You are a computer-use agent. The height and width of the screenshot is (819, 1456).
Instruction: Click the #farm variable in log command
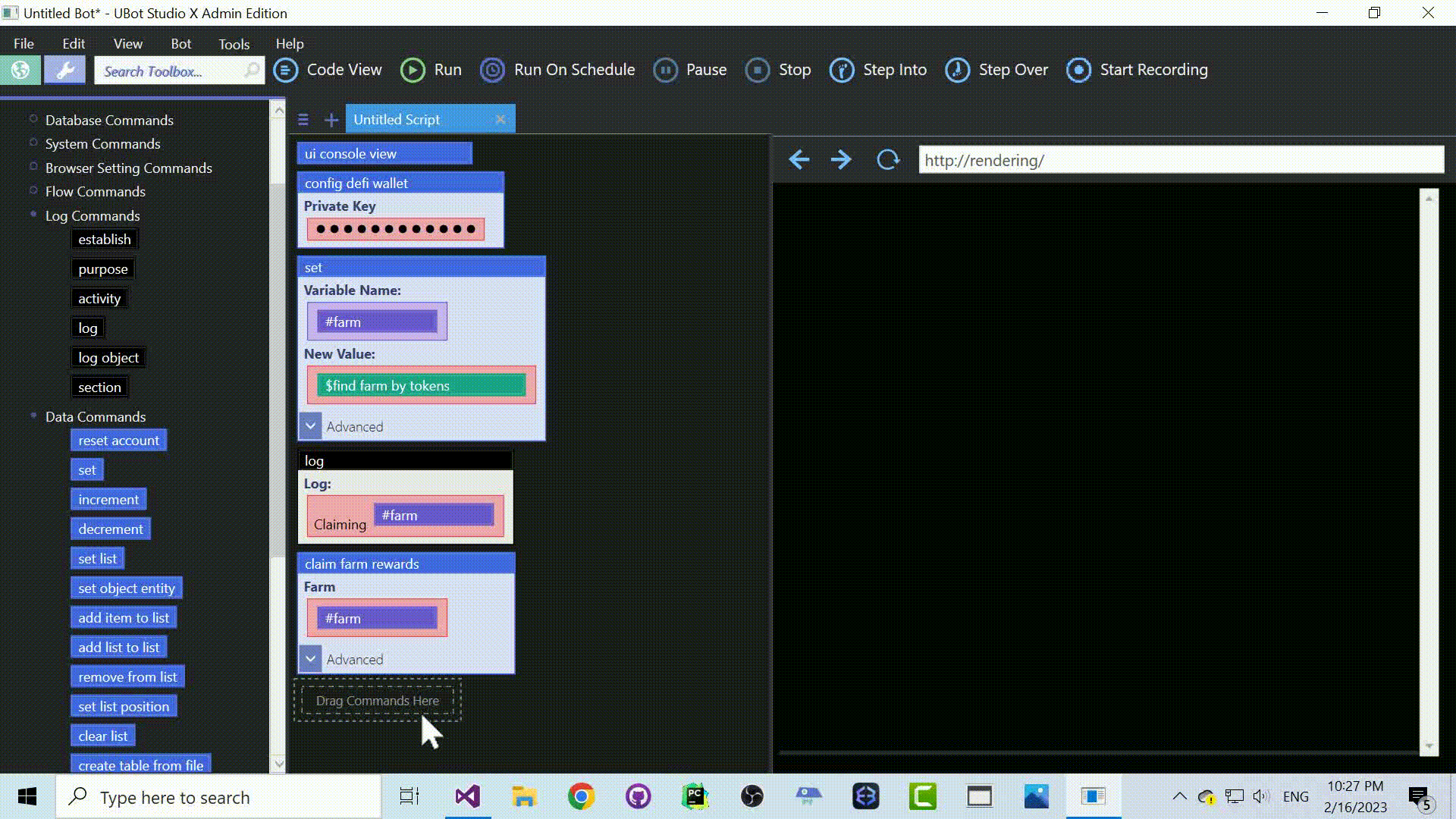[x=434, y=515]
